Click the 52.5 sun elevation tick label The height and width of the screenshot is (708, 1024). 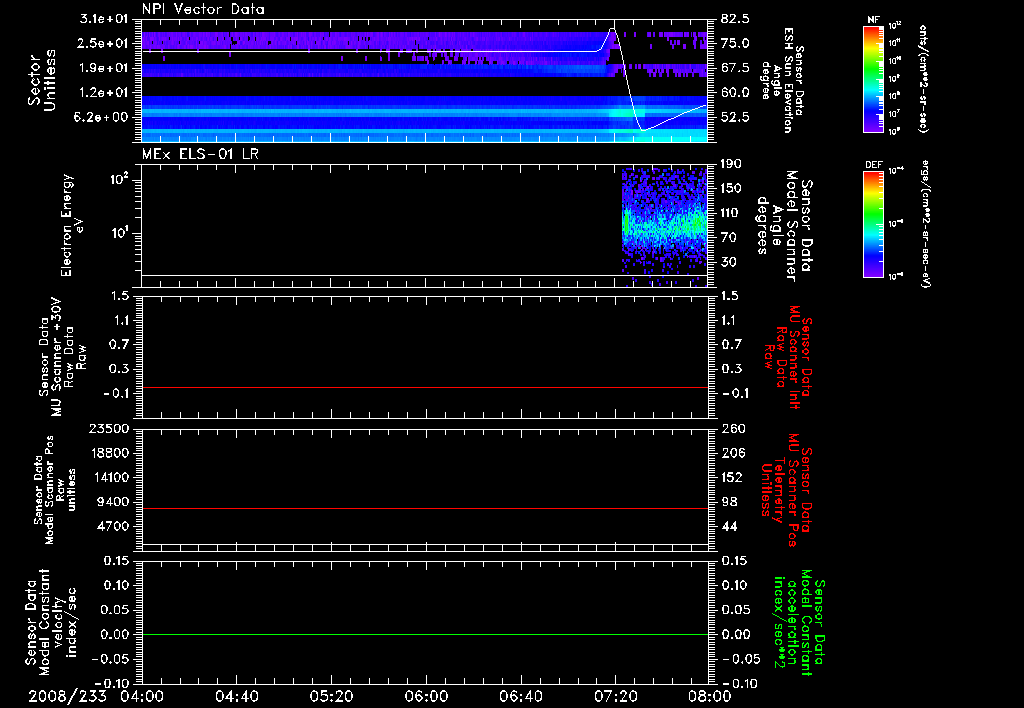pos(735,118)
